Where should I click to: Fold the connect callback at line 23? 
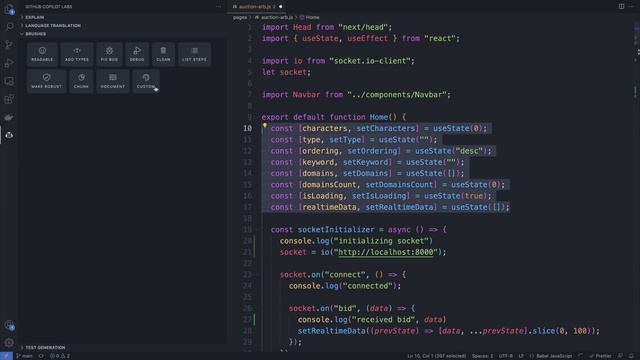(x=258, y=275)
